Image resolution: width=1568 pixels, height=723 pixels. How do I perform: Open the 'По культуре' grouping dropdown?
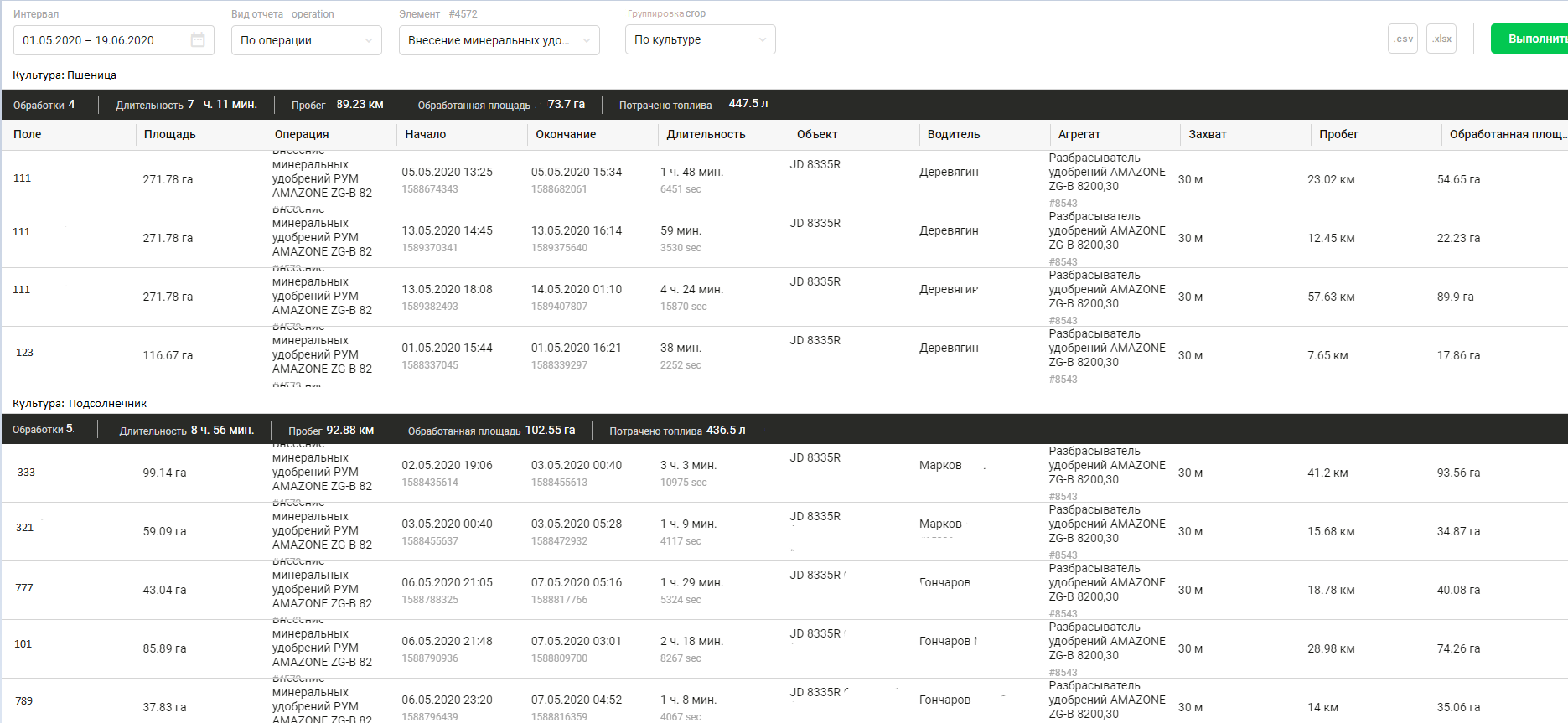coord(700,39)
